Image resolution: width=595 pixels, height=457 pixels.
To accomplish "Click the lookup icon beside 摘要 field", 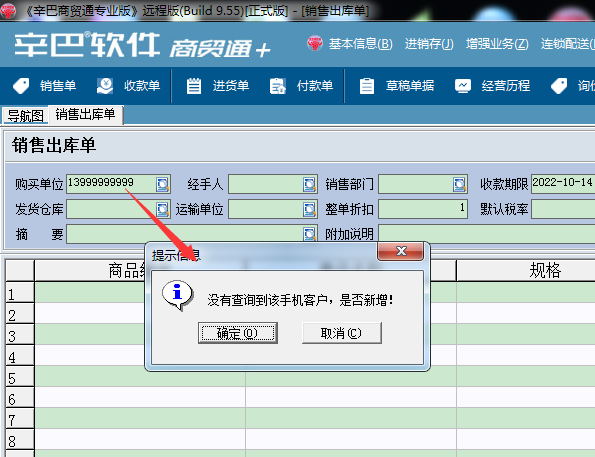I will 309,233.
